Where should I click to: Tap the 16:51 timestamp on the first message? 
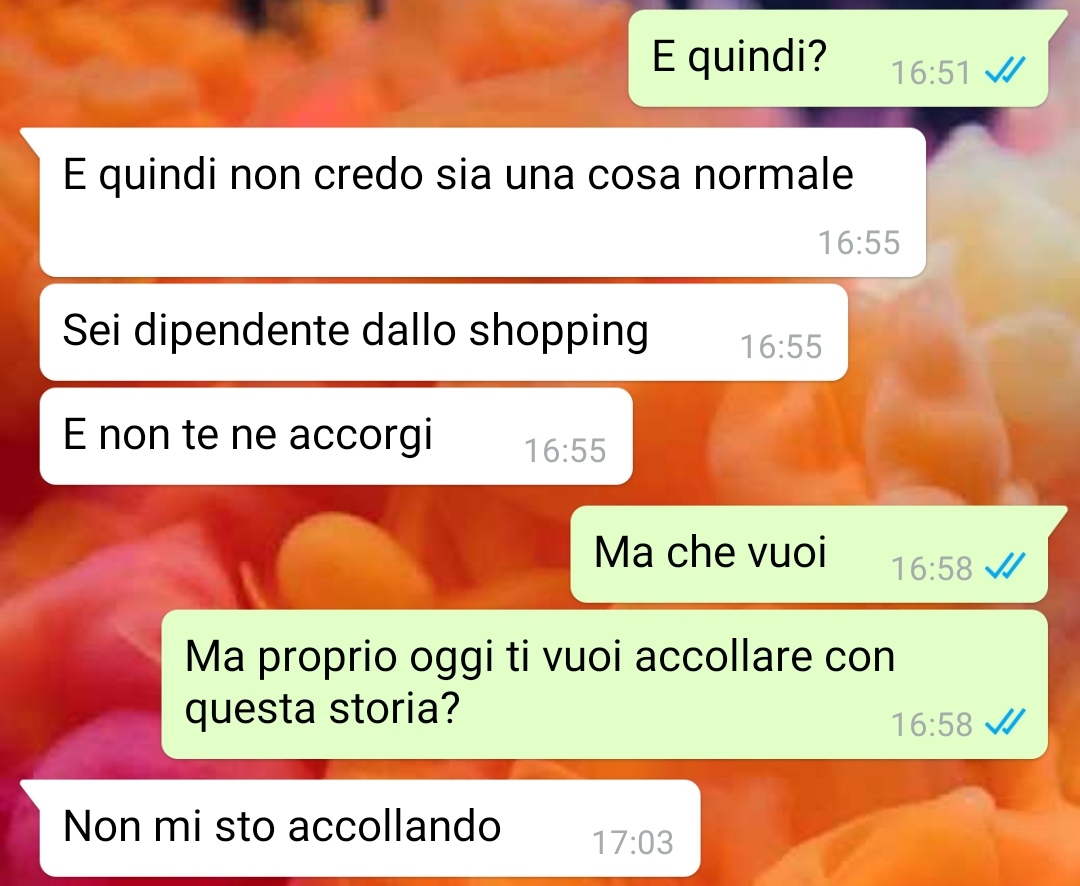point(931,72)
